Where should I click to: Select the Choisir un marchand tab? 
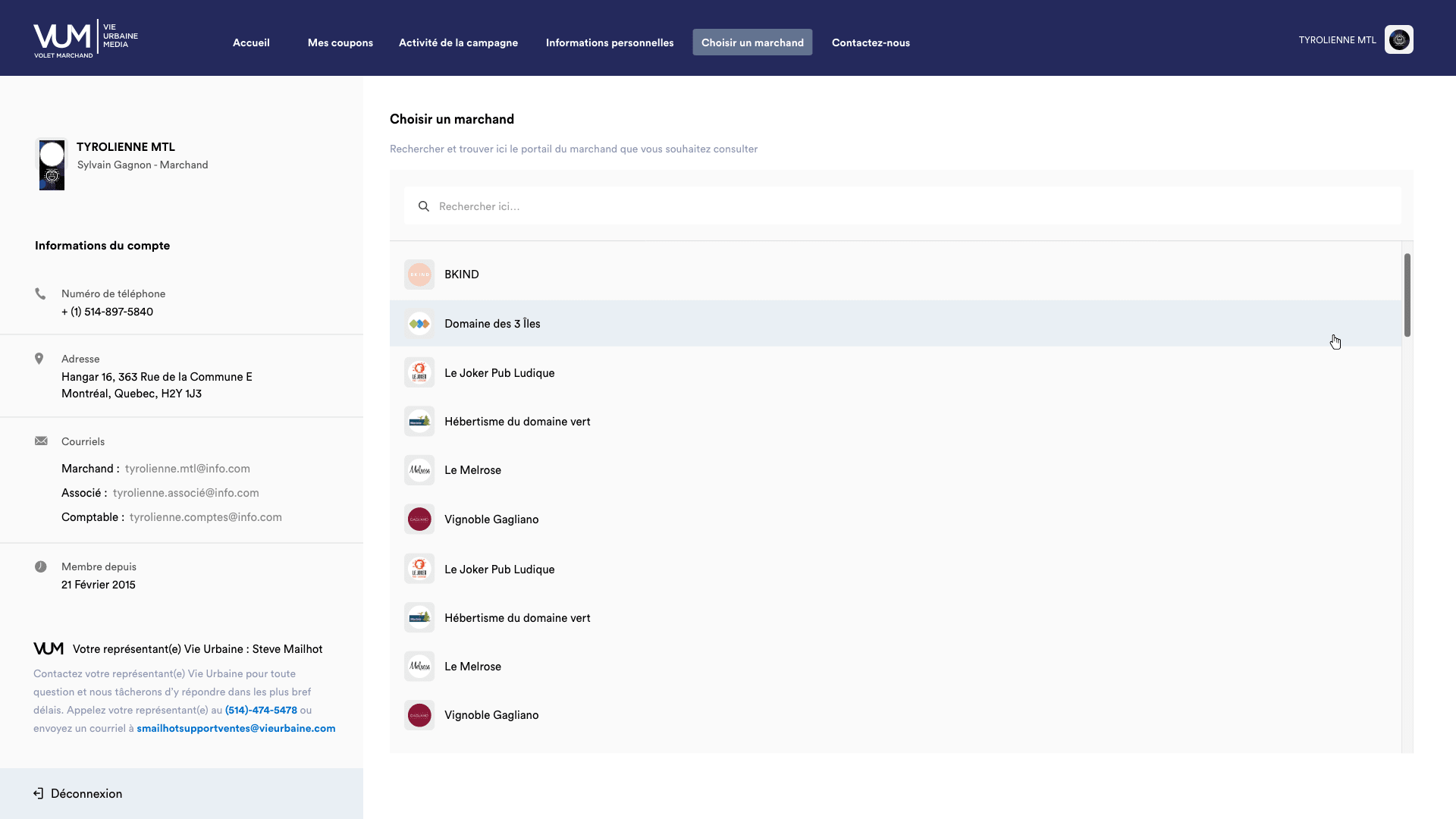coord(752,42)
